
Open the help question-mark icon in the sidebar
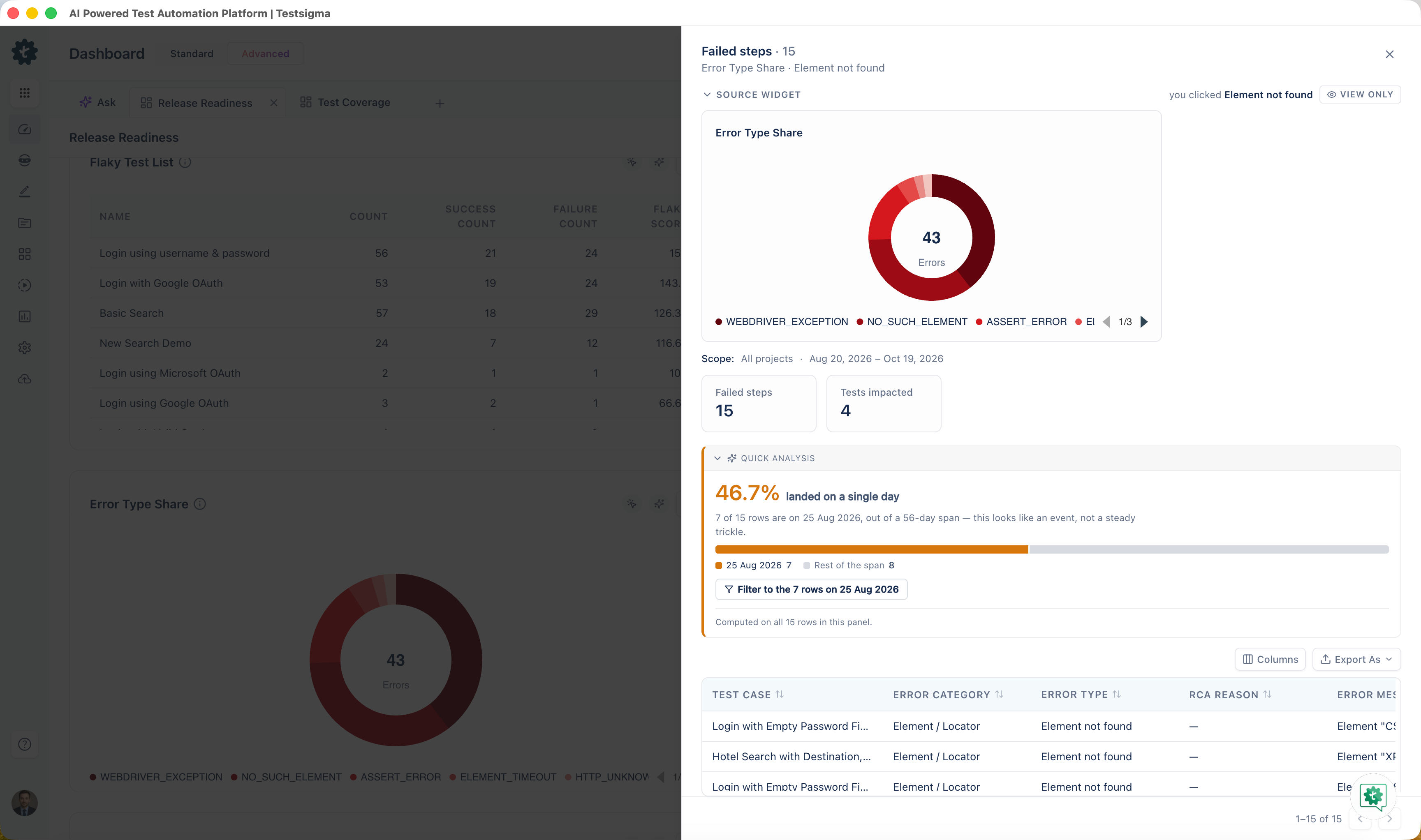pyautogui.click(x=24, y=744)
